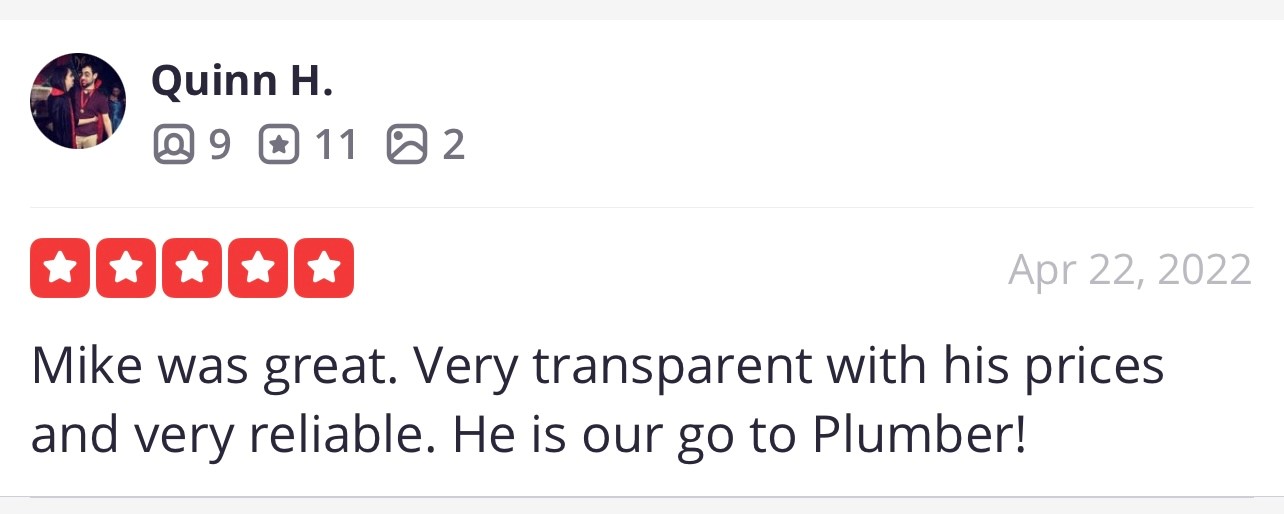Open Quinn H.'s profile photo
The image size is (1284, 514).
(x=78, y=101)
